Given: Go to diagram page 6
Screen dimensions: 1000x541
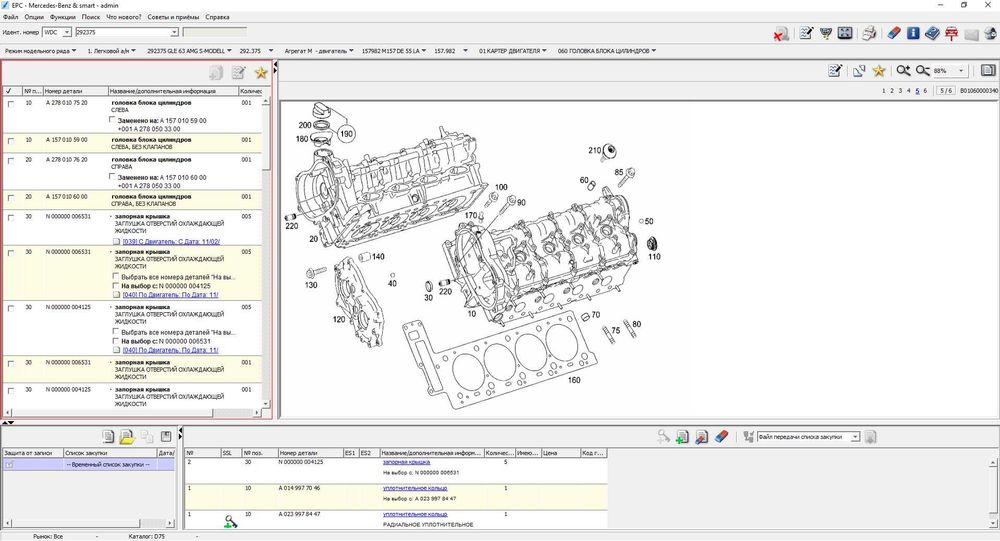Looking at the screenshot, I should (x=925, y=91).
